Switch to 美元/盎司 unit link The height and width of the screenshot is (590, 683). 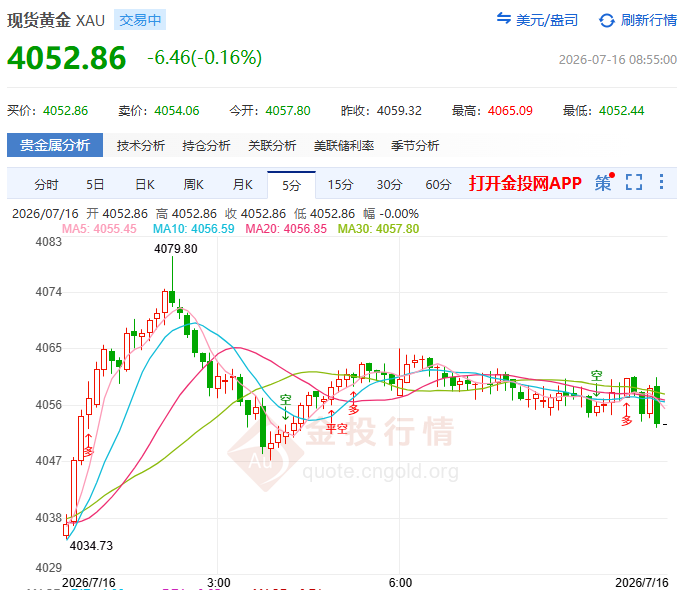point(547,20)
